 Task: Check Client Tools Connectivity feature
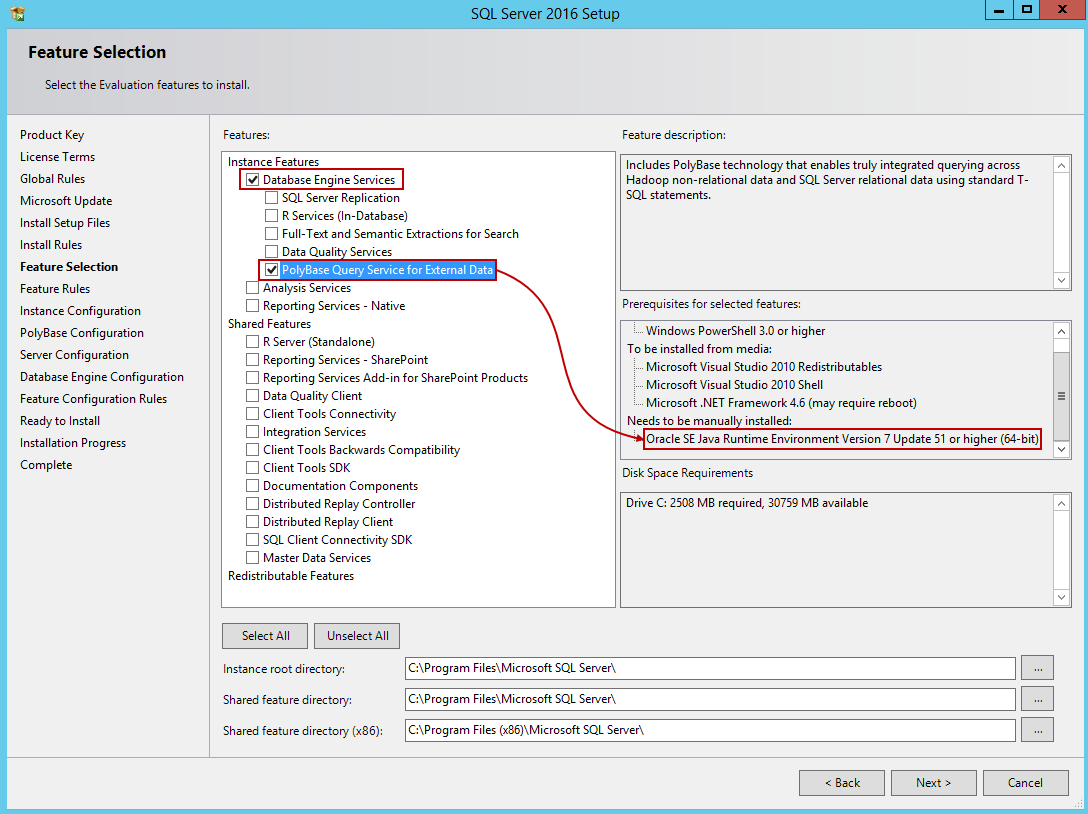pos(253,414)
